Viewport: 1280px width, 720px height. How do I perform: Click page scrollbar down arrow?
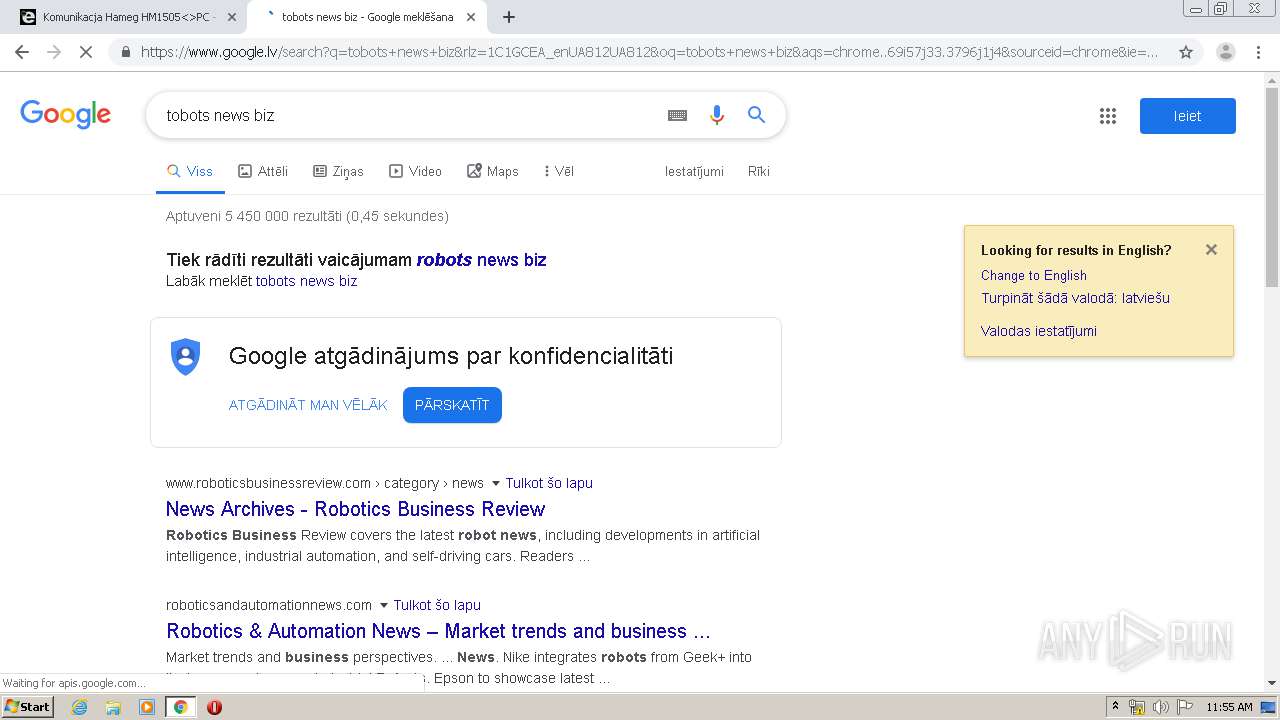pos(1272,683)
